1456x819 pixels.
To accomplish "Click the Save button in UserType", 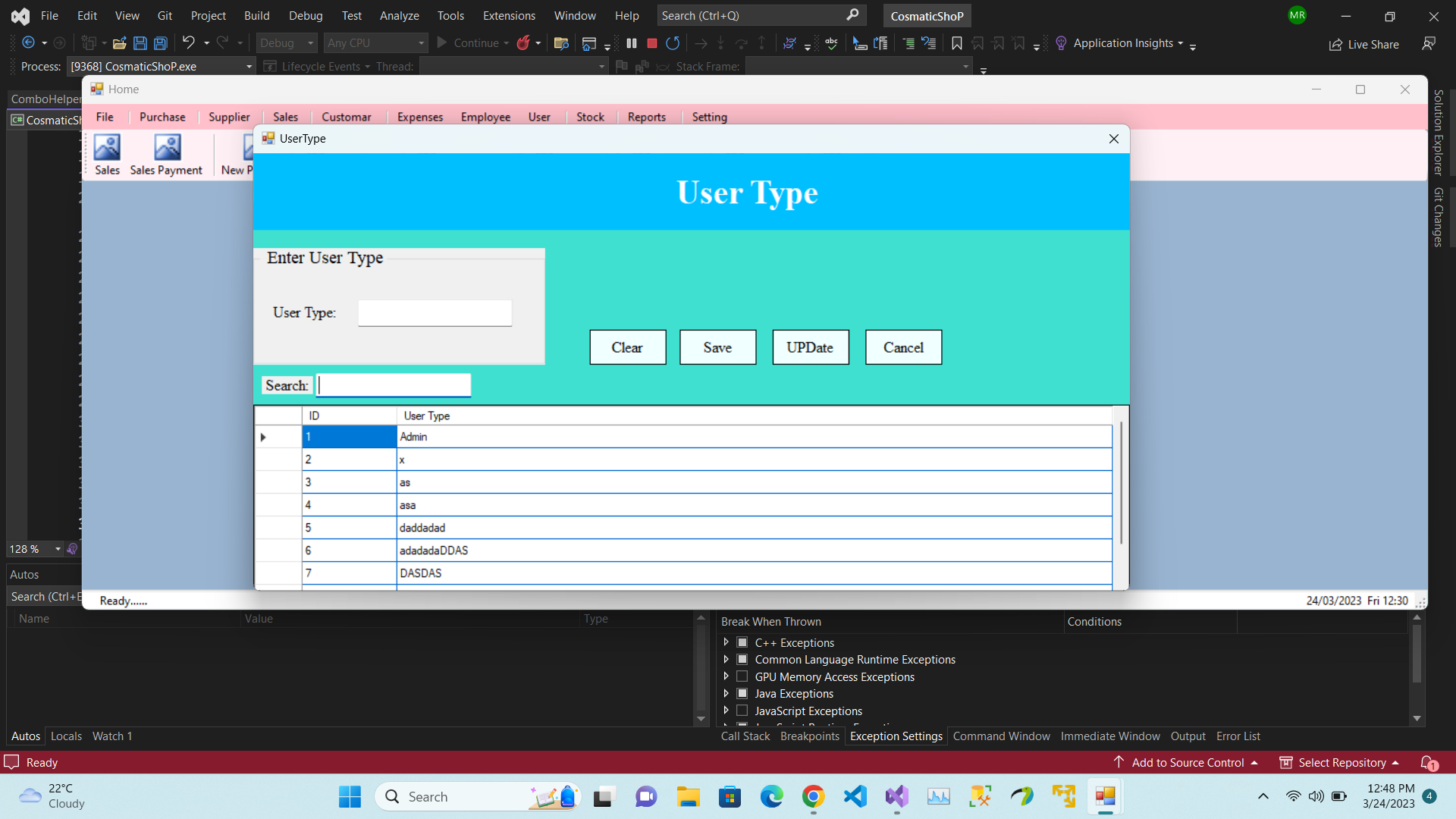I will 717,347.
